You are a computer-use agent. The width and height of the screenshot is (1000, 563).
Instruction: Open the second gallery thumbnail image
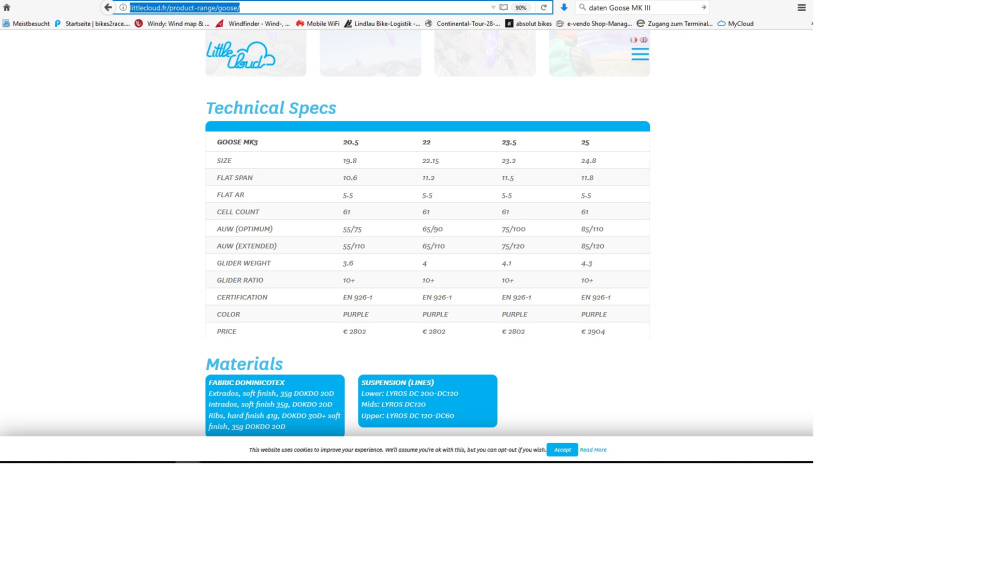pyautogui.click(x=371, y=54)
